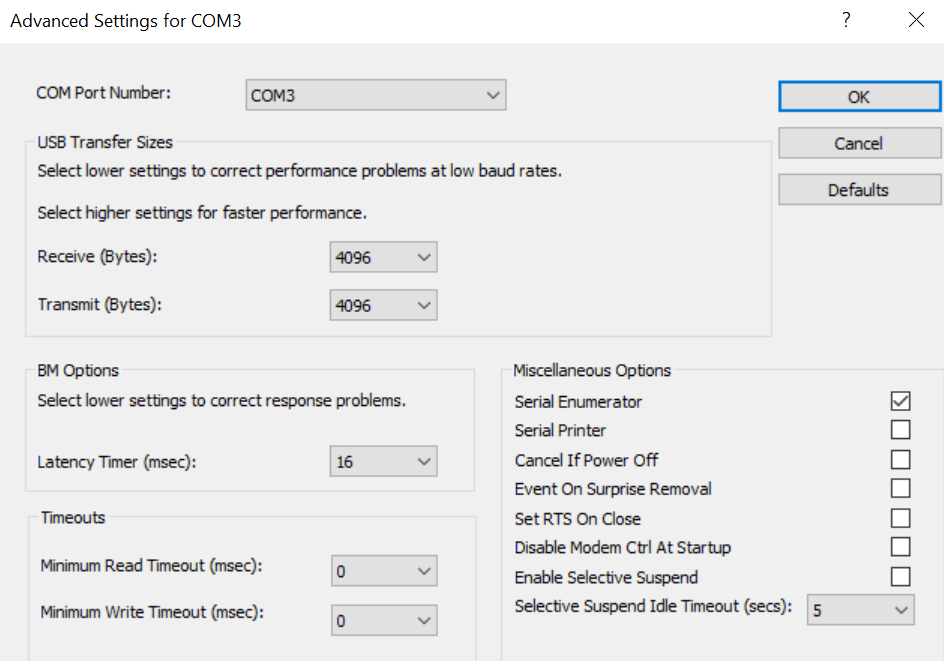Click the Cancel button
This screenshot has height=661, width=944.
pyautogui.click(x=859, y=143)
